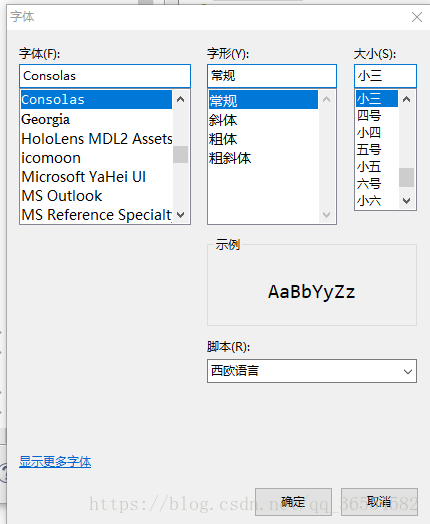Select Georgia in the font list
Screen dimensions: 430x524
coord(96,119)
